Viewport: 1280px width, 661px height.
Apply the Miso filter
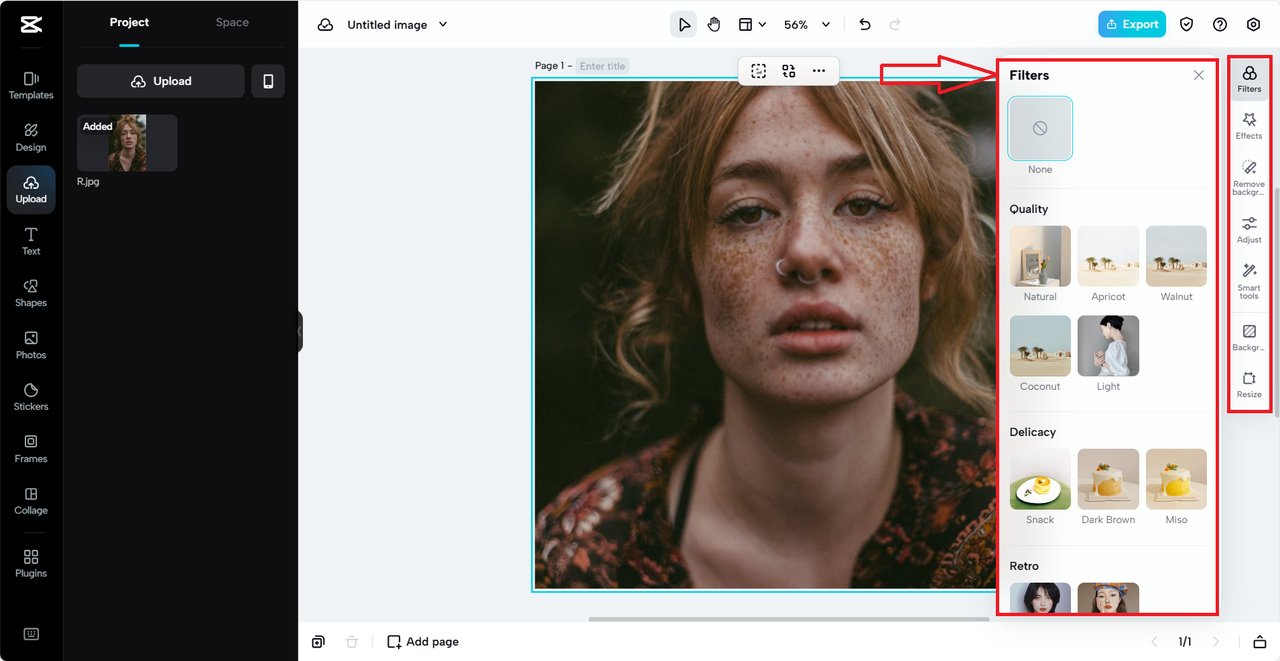(x=1176, y=479)
